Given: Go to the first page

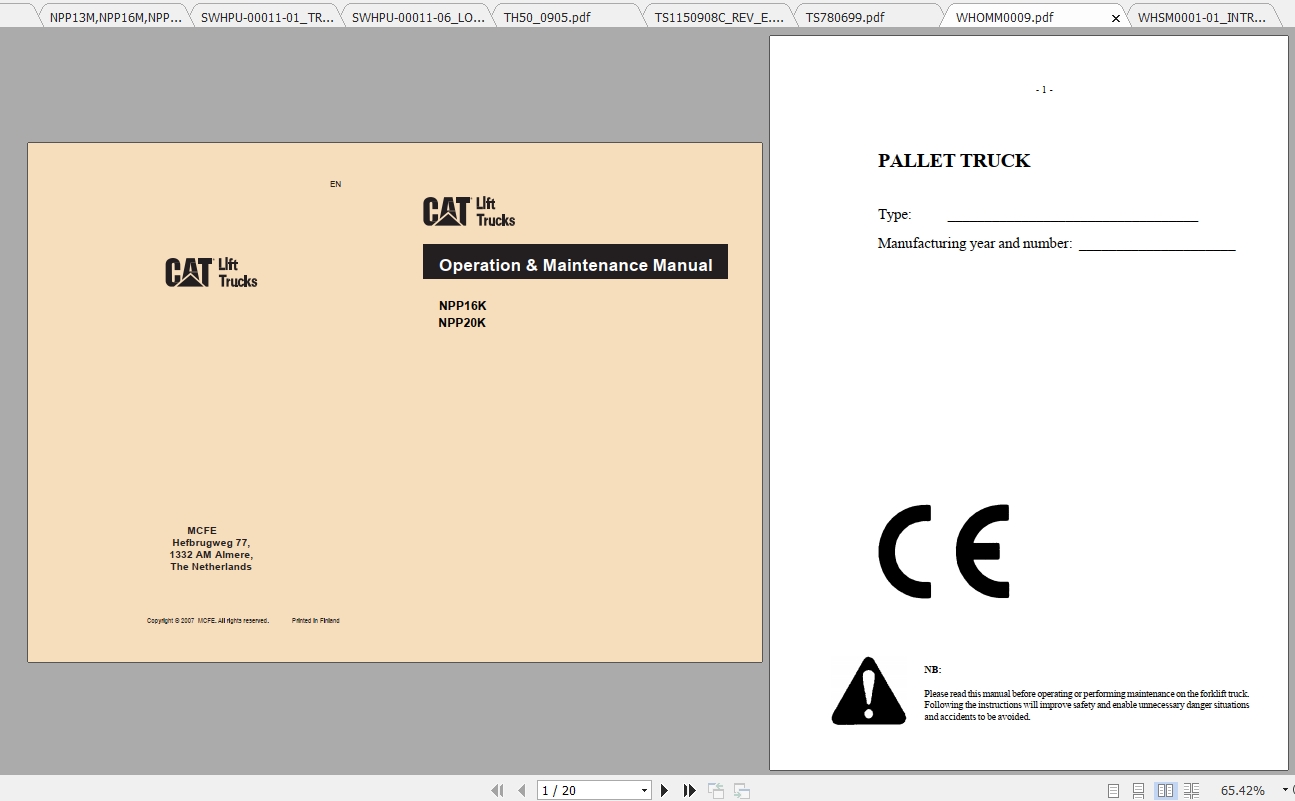Looking at the screenshot, I should coord(498,790).
